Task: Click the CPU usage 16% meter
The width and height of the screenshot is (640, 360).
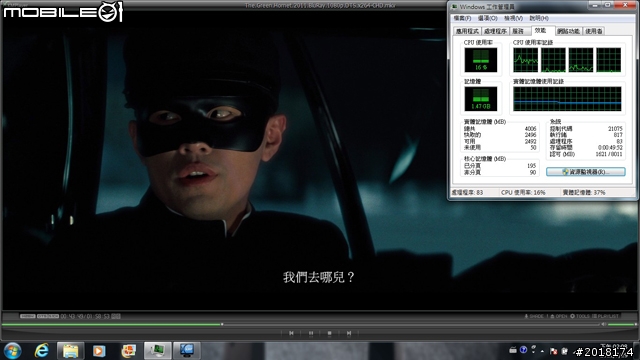Action: pos(481,60)
